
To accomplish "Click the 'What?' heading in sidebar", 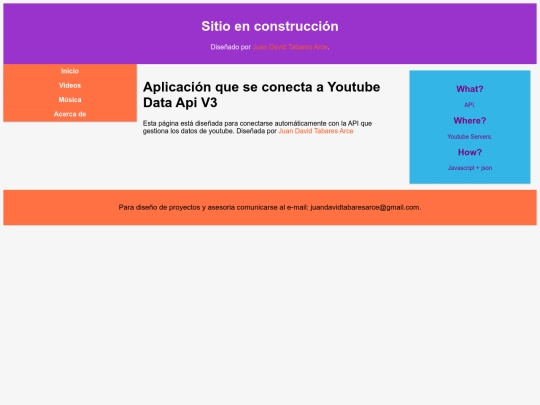I will pyautogui.click(x=470, y=89).
